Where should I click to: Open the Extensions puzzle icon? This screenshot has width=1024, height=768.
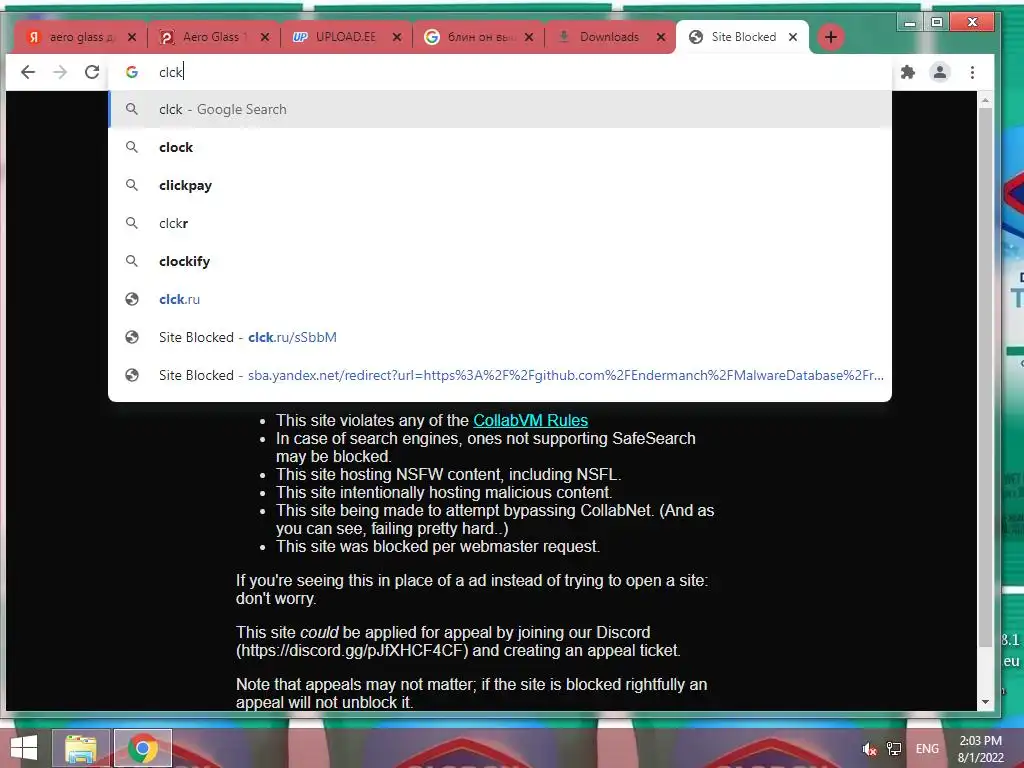click(908, 72)
